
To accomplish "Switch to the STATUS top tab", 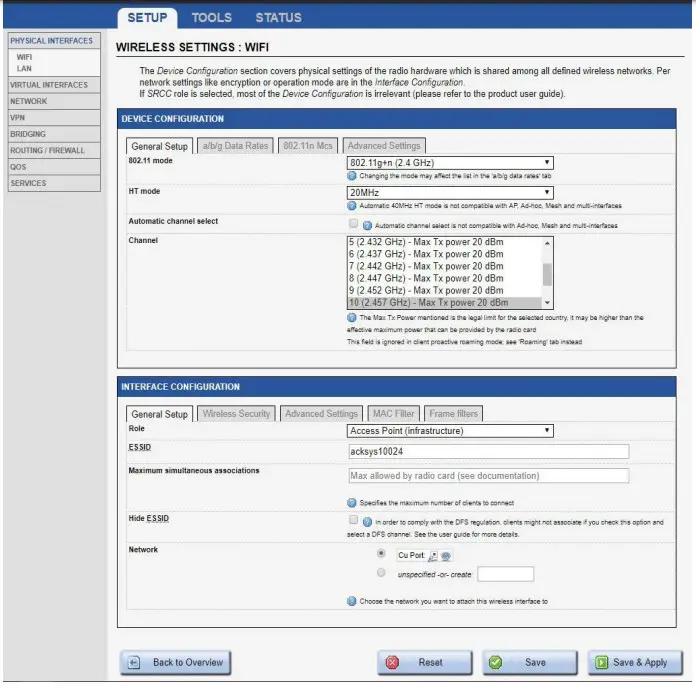I will (x=278, y=18).
